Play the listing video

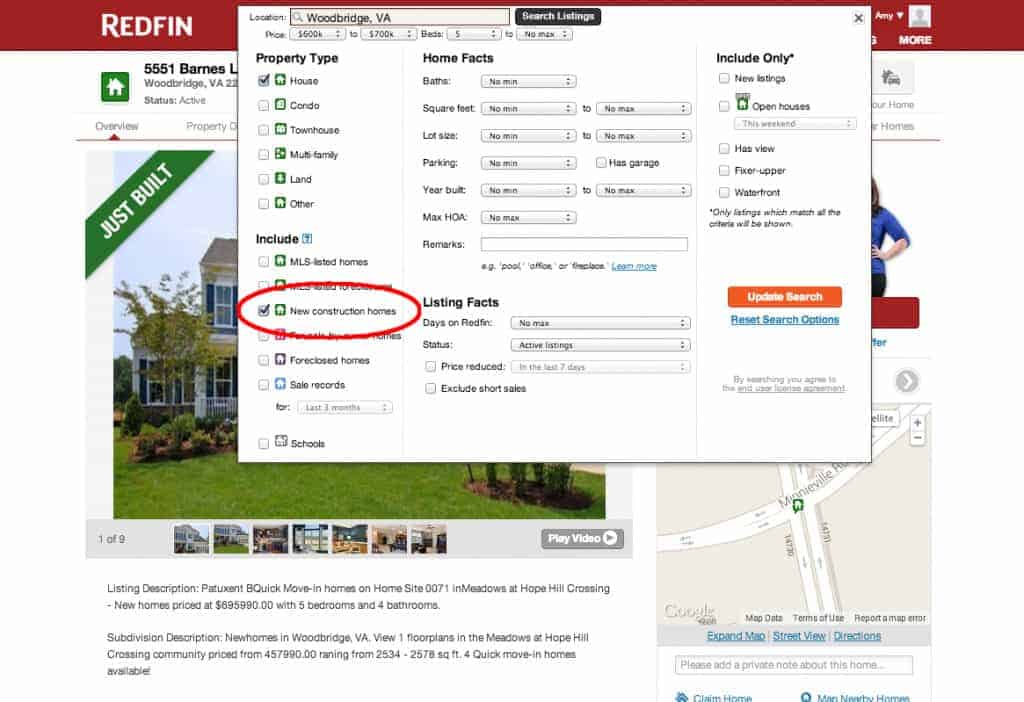coord(582,539)
